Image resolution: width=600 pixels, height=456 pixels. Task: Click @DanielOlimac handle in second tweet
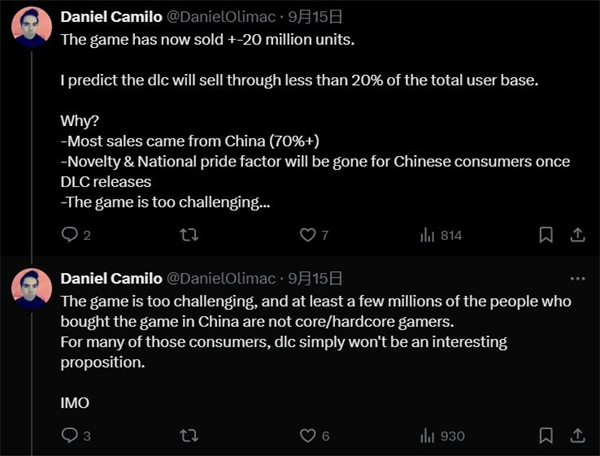pos(214,278)
